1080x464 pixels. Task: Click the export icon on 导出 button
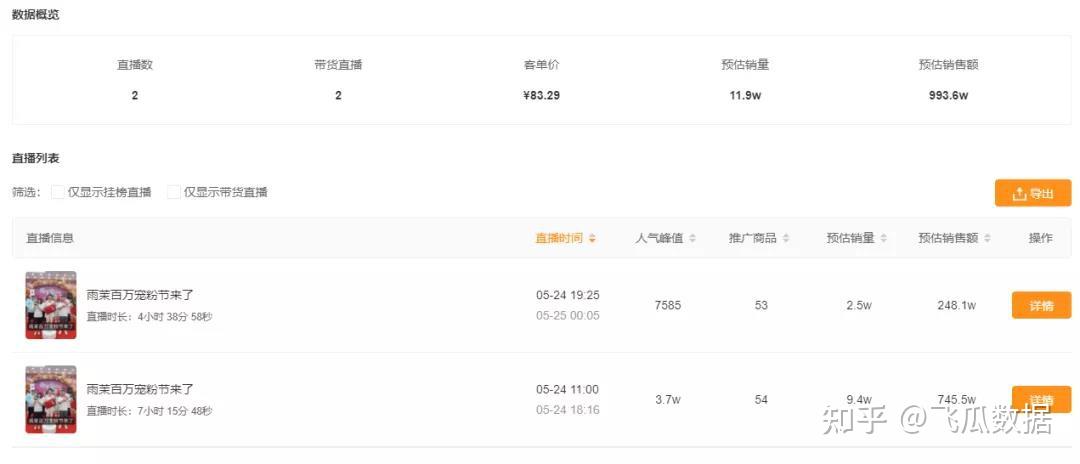pos(1019,194)
